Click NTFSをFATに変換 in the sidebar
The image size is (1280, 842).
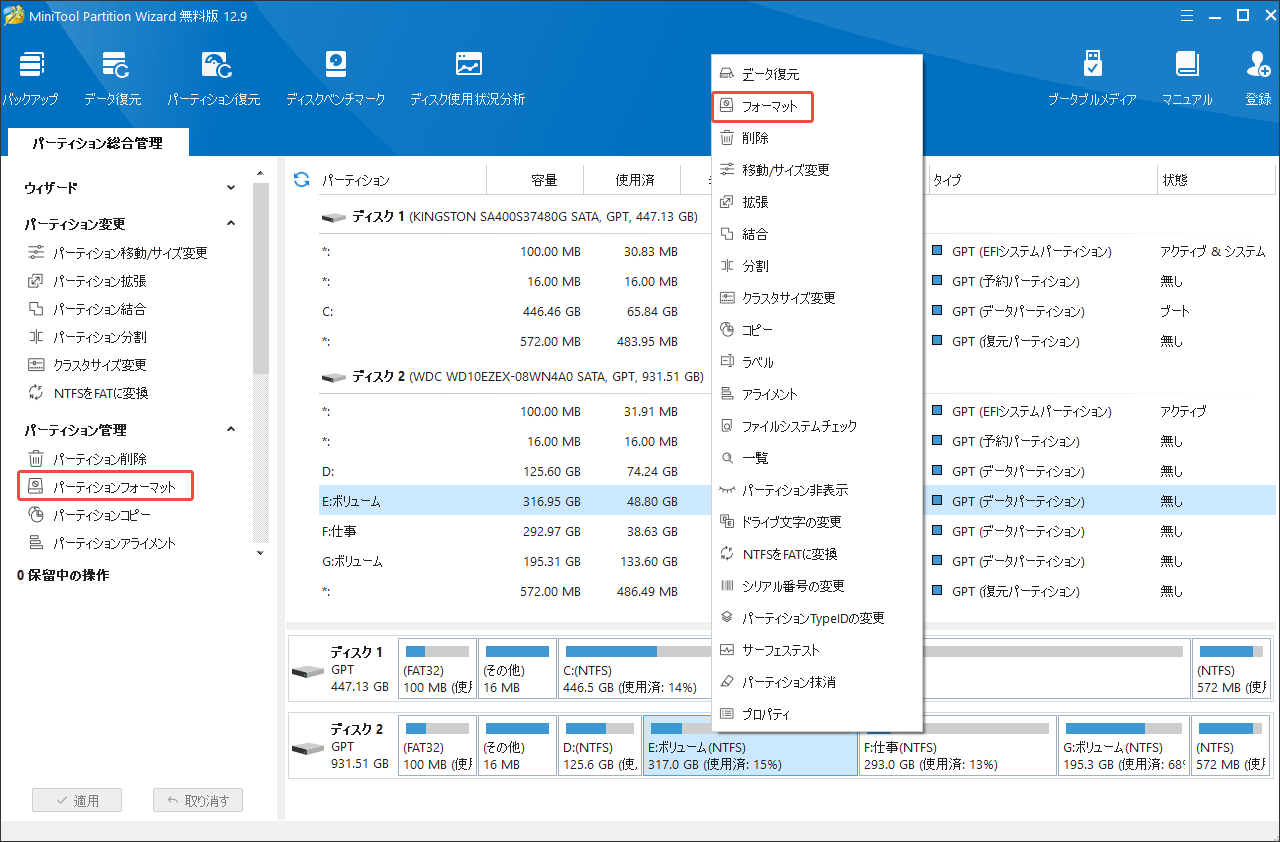coord(88,393)
